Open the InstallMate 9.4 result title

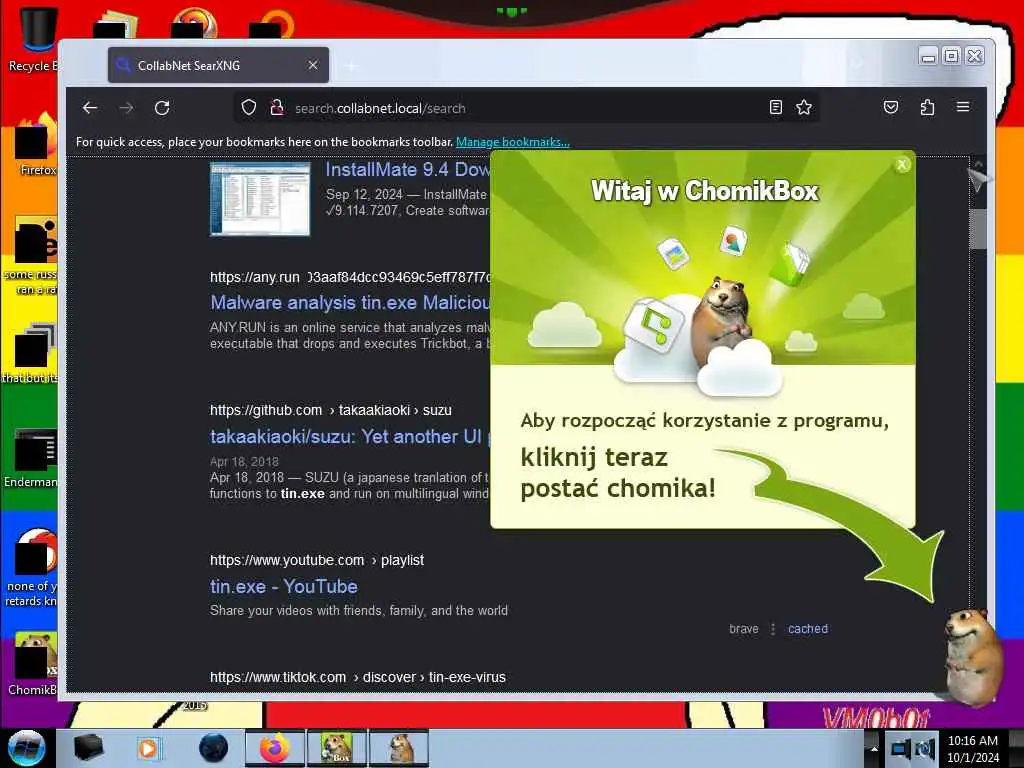coord(408,170)
